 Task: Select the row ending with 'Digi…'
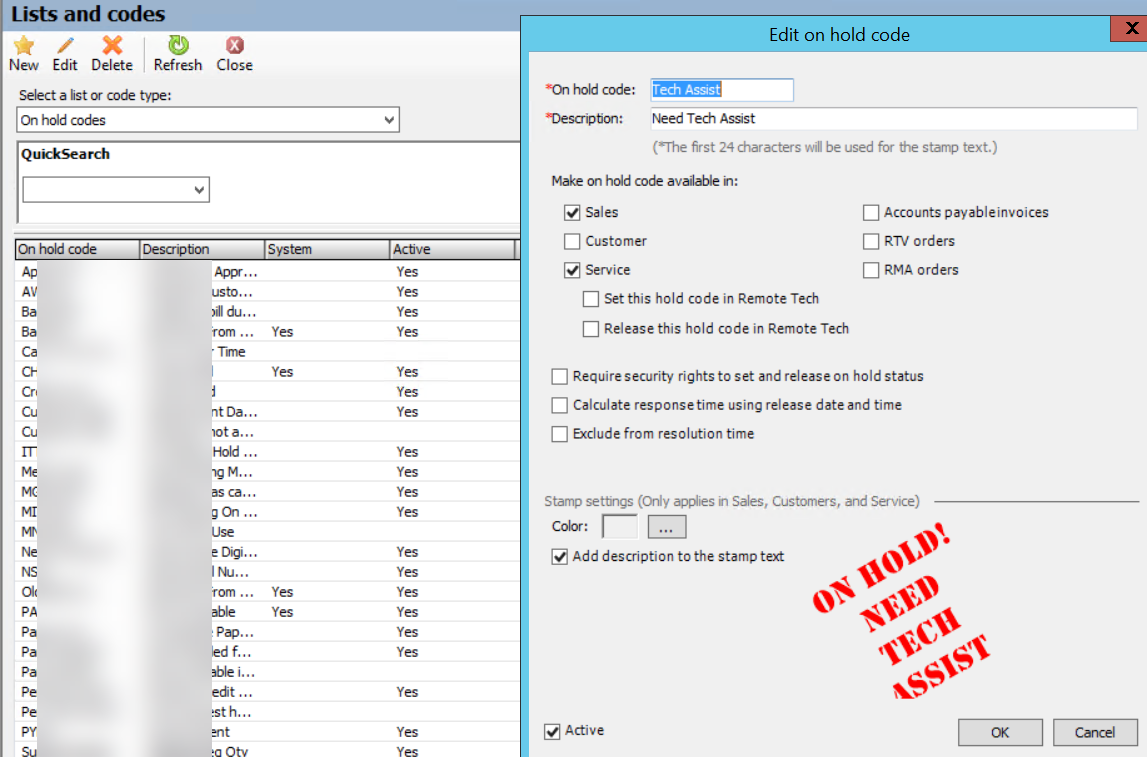[267, 552]
